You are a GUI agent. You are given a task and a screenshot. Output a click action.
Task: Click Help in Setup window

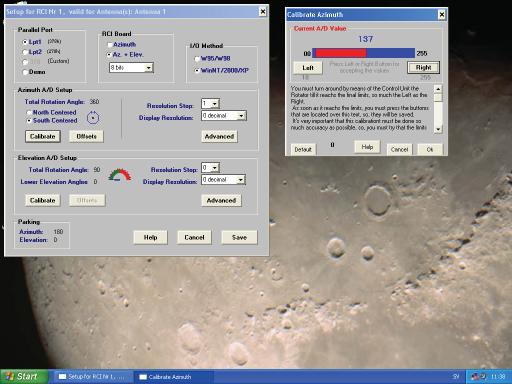[x=150, y=237]
